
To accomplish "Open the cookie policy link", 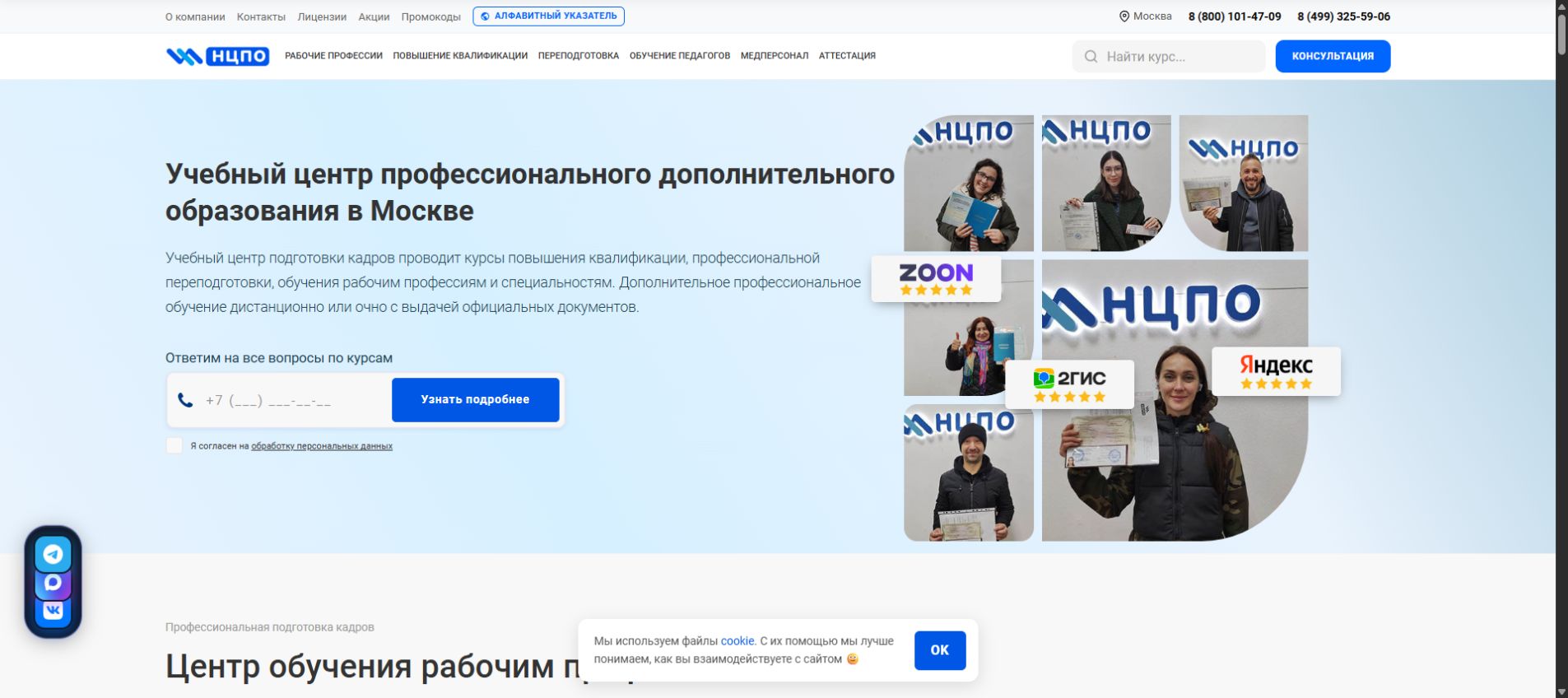I will [x=737, y=641].
